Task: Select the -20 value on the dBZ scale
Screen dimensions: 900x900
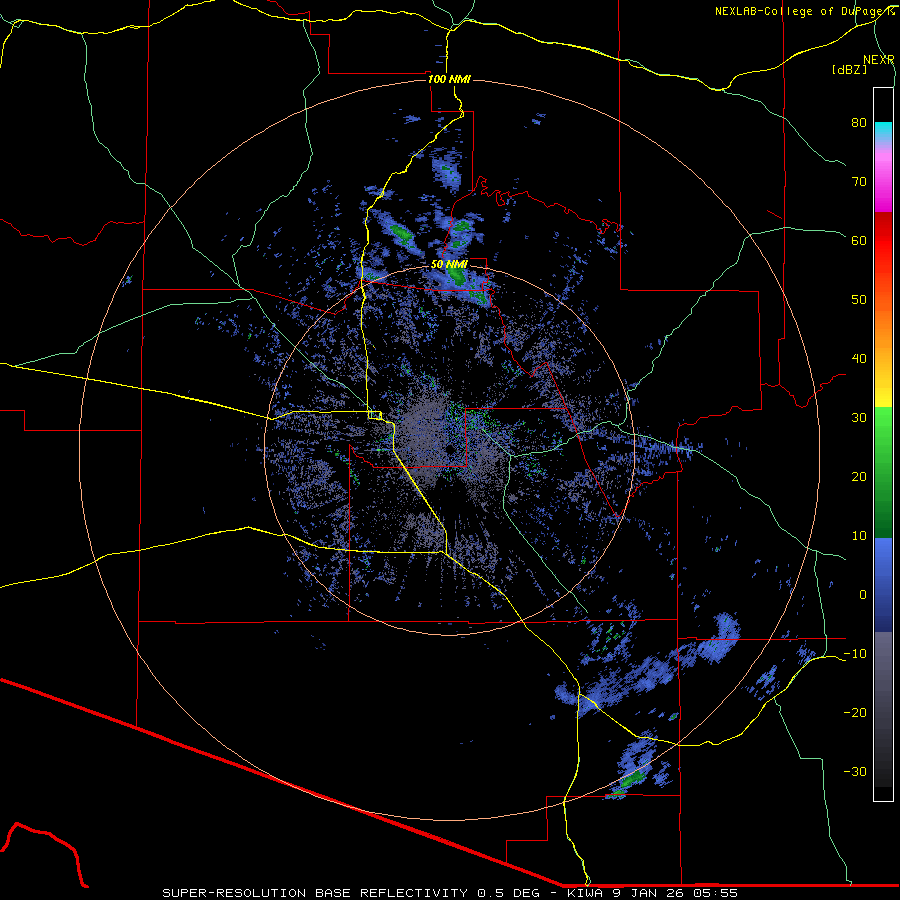Action: click(x=855, y=712)
